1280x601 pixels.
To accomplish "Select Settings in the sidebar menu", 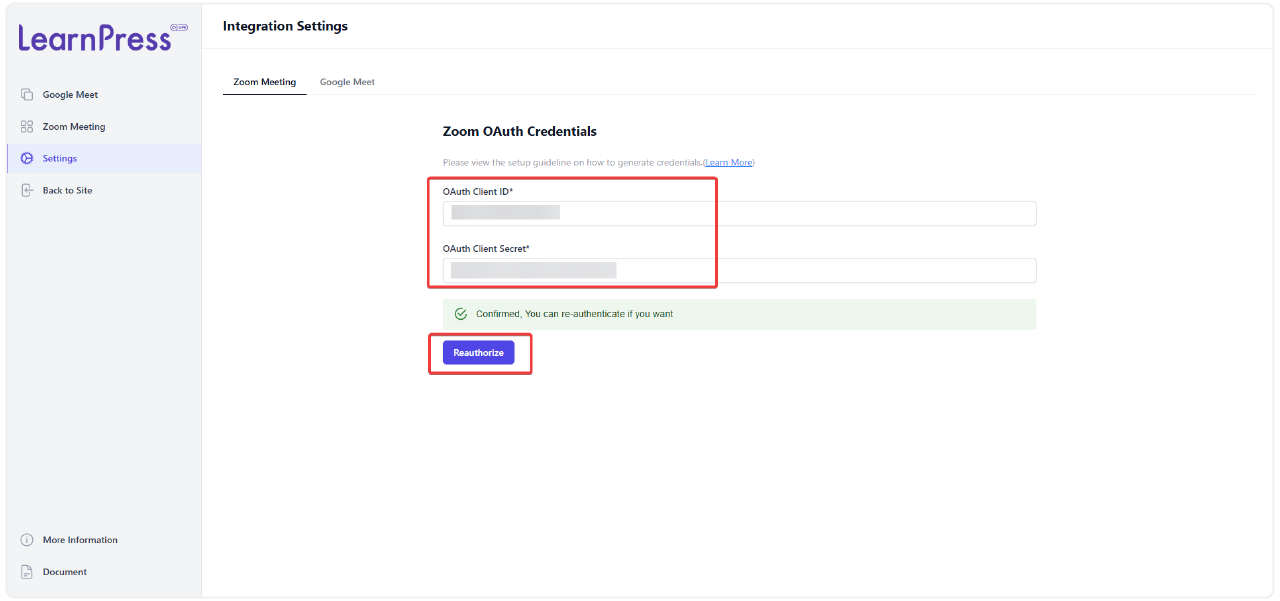I will (x=104, y=158).
